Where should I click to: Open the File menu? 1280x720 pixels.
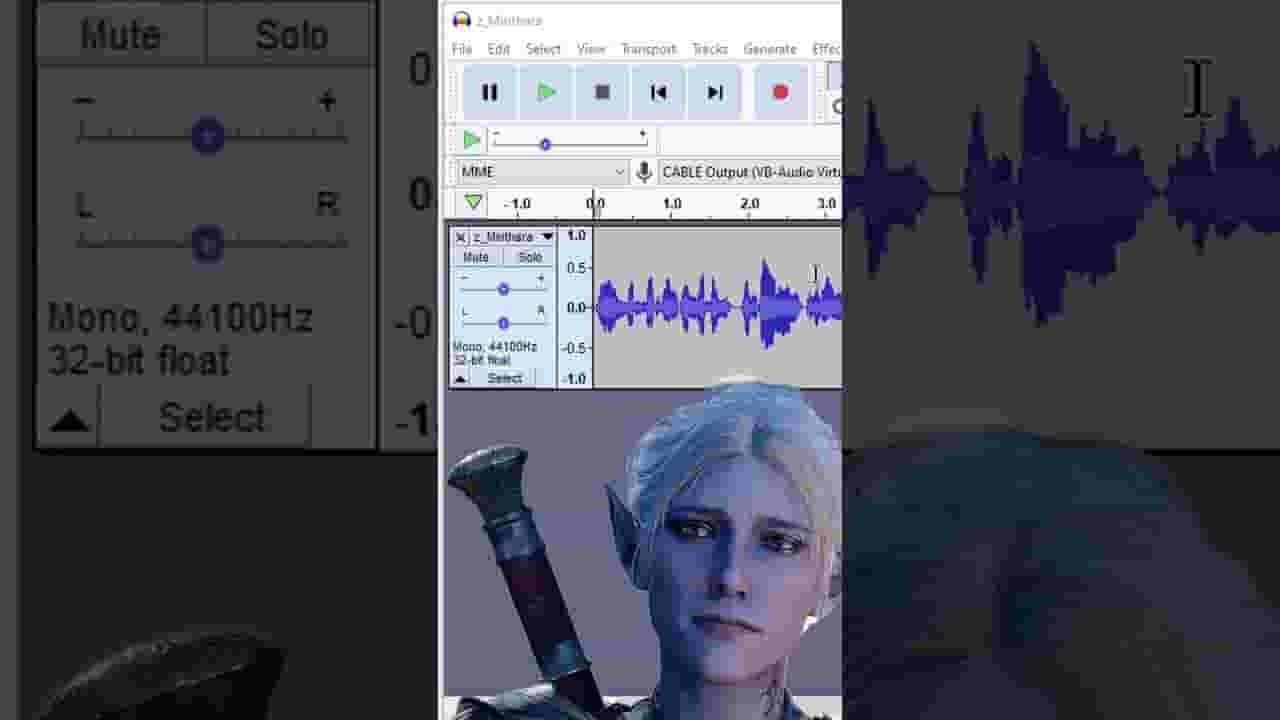[x=462, y=49]
